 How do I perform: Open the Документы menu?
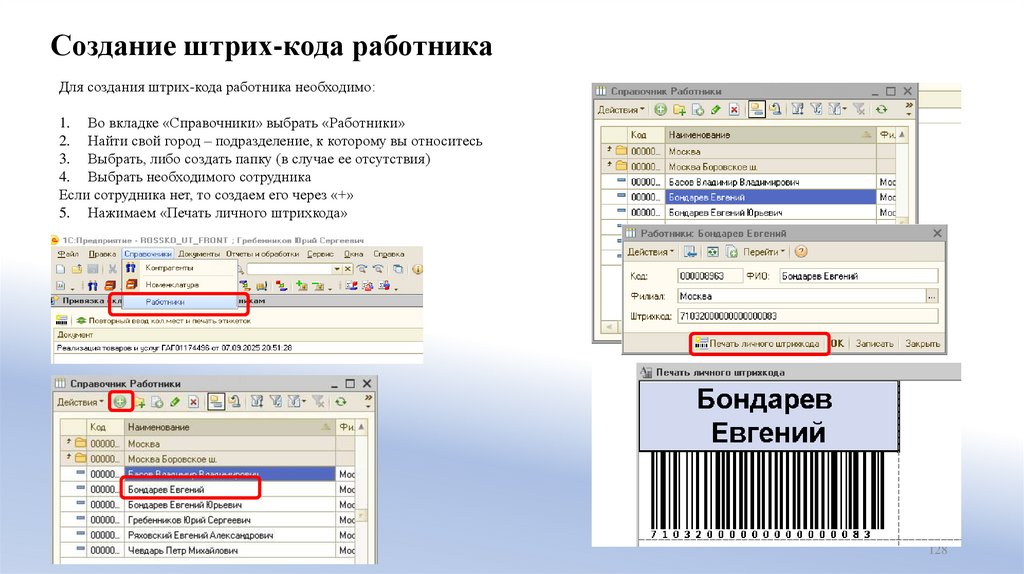pyautogui.click(x=199, y=254)
